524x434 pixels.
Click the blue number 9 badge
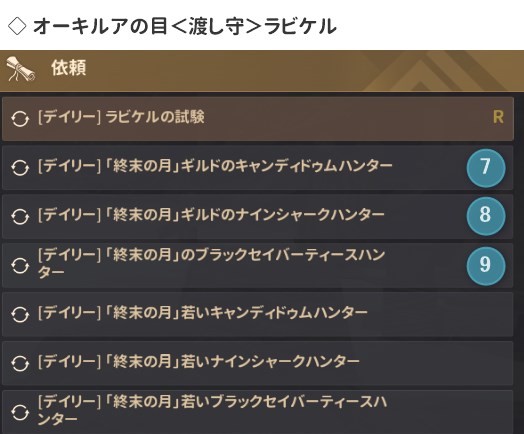click(486, 265)
